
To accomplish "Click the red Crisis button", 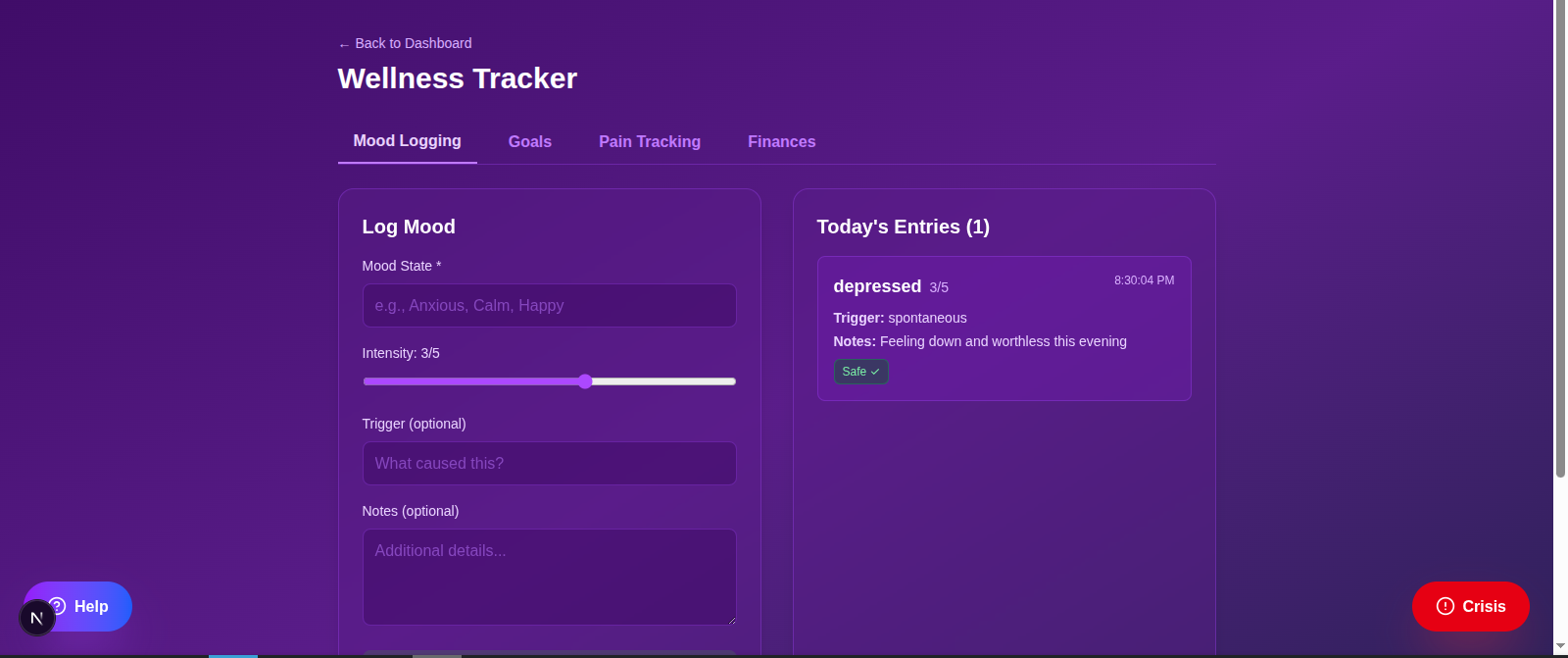I will (1471, 607).
